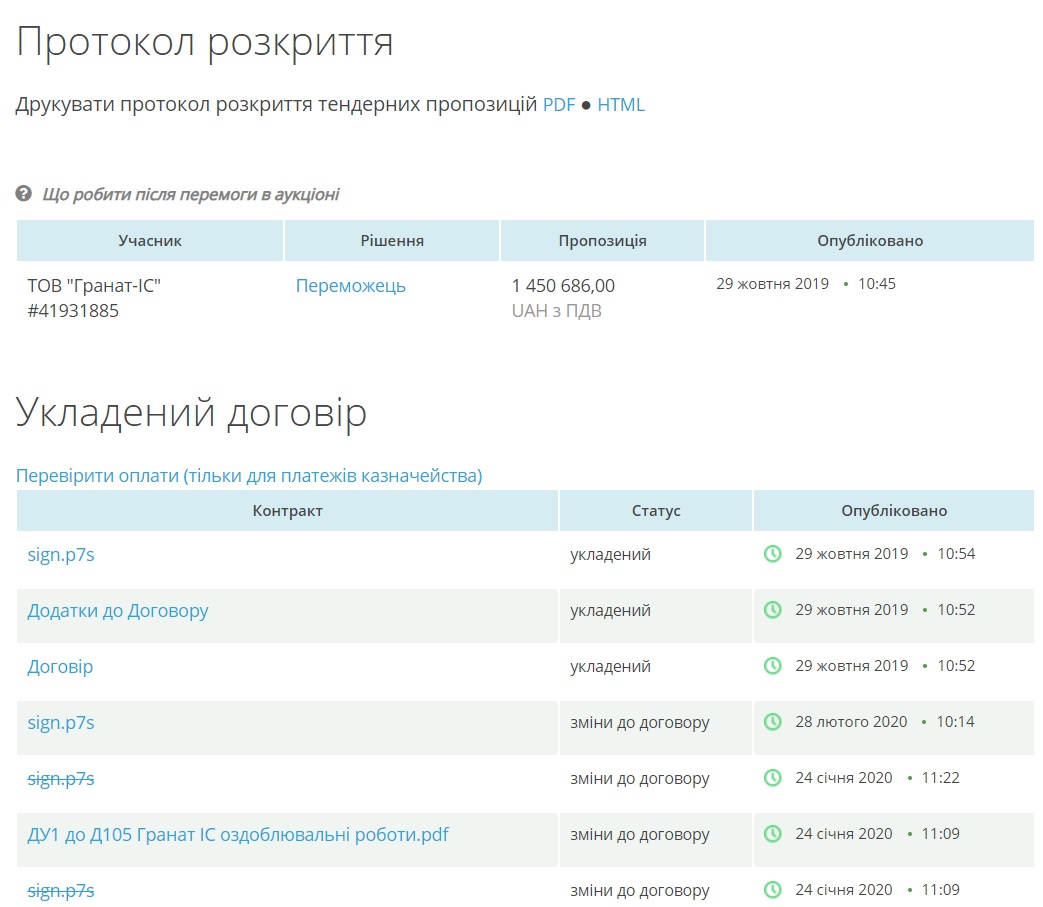The width and height of the screenshot is (1043, 907).
Task: Open ДУ1 до Д105 Гранат ІС pdf file
Action: (238, 834)
